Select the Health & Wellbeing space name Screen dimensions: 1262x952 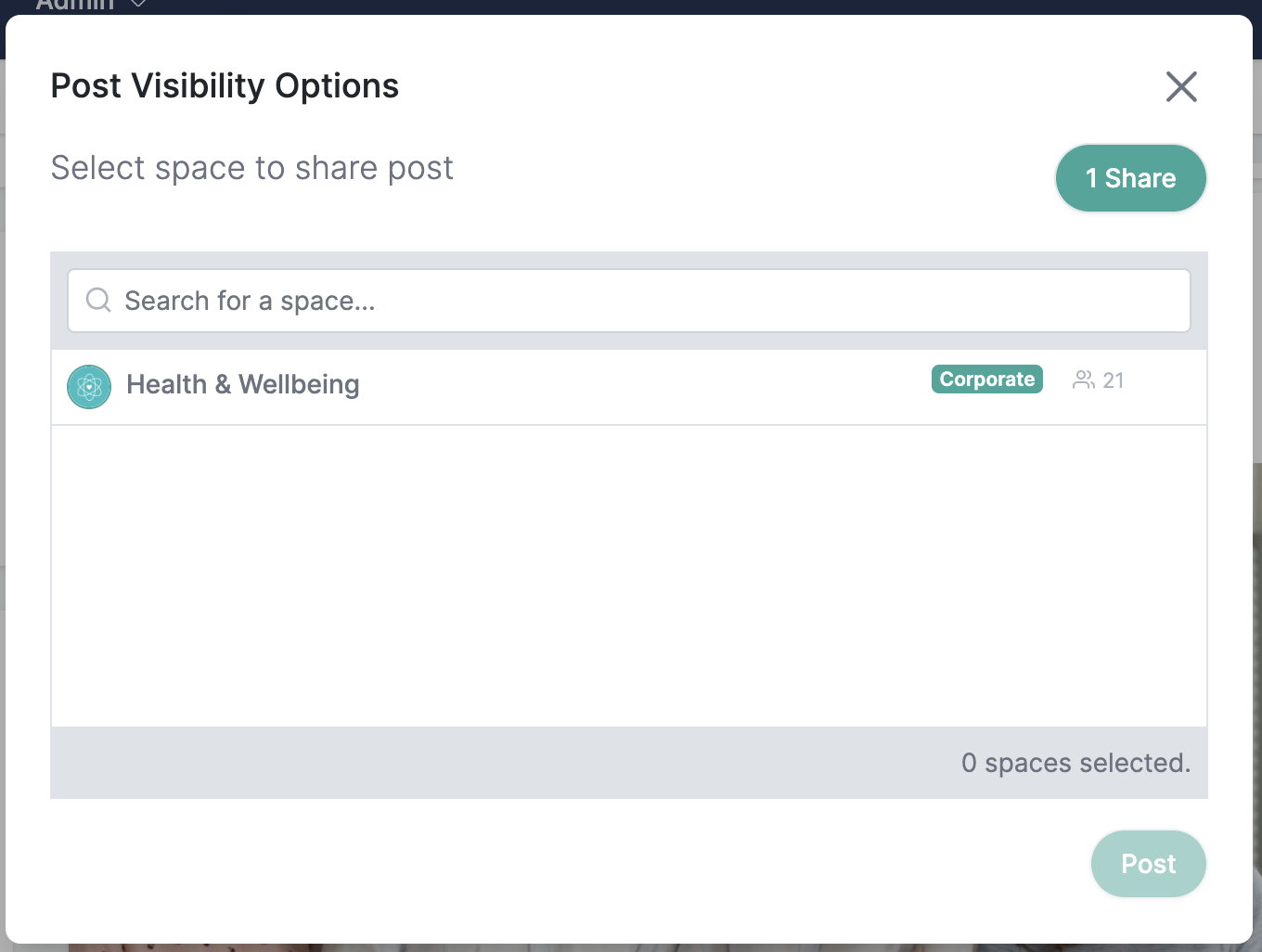(x=243, y=384)
